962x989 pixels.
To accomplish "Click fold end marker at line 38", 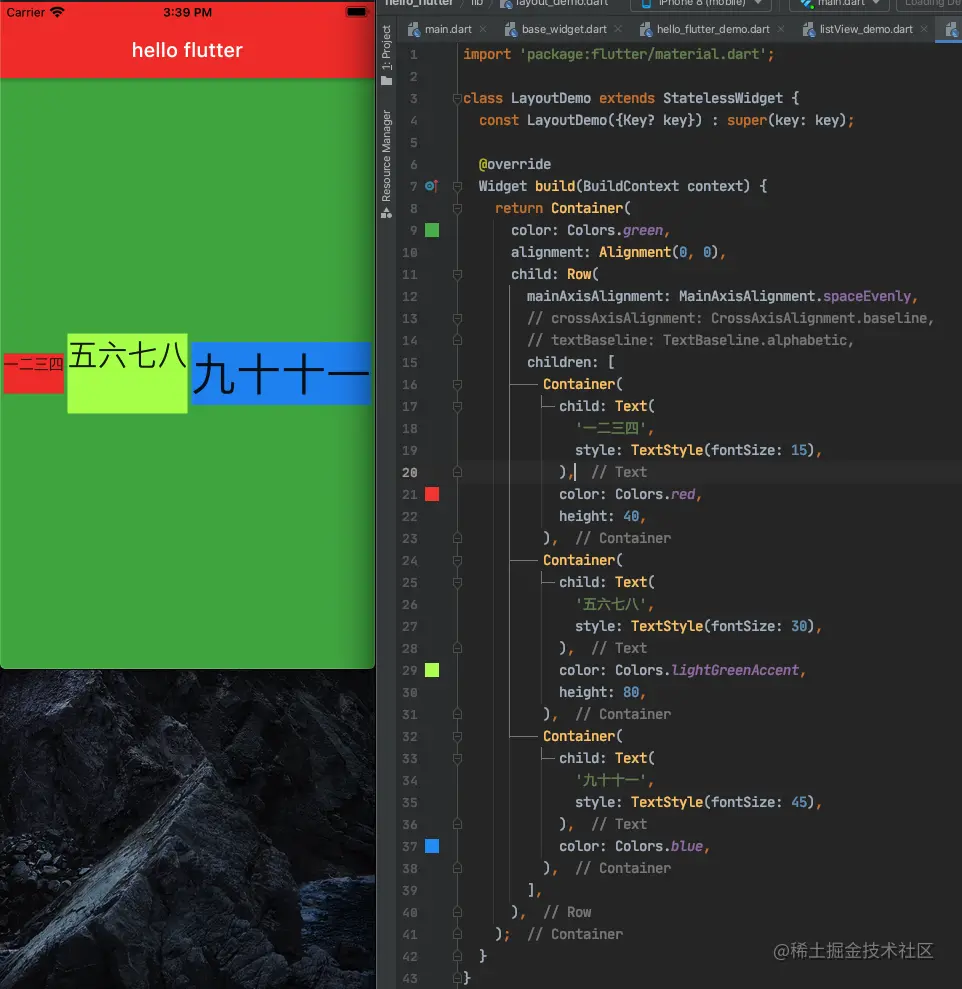I will 457,868.
